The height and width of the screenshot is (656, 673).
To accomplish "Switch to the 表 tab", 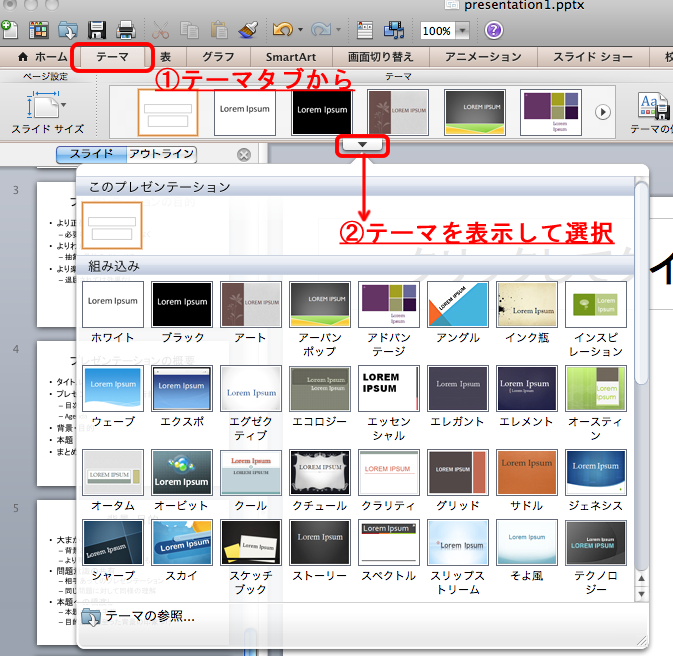I will click(166, 57).
